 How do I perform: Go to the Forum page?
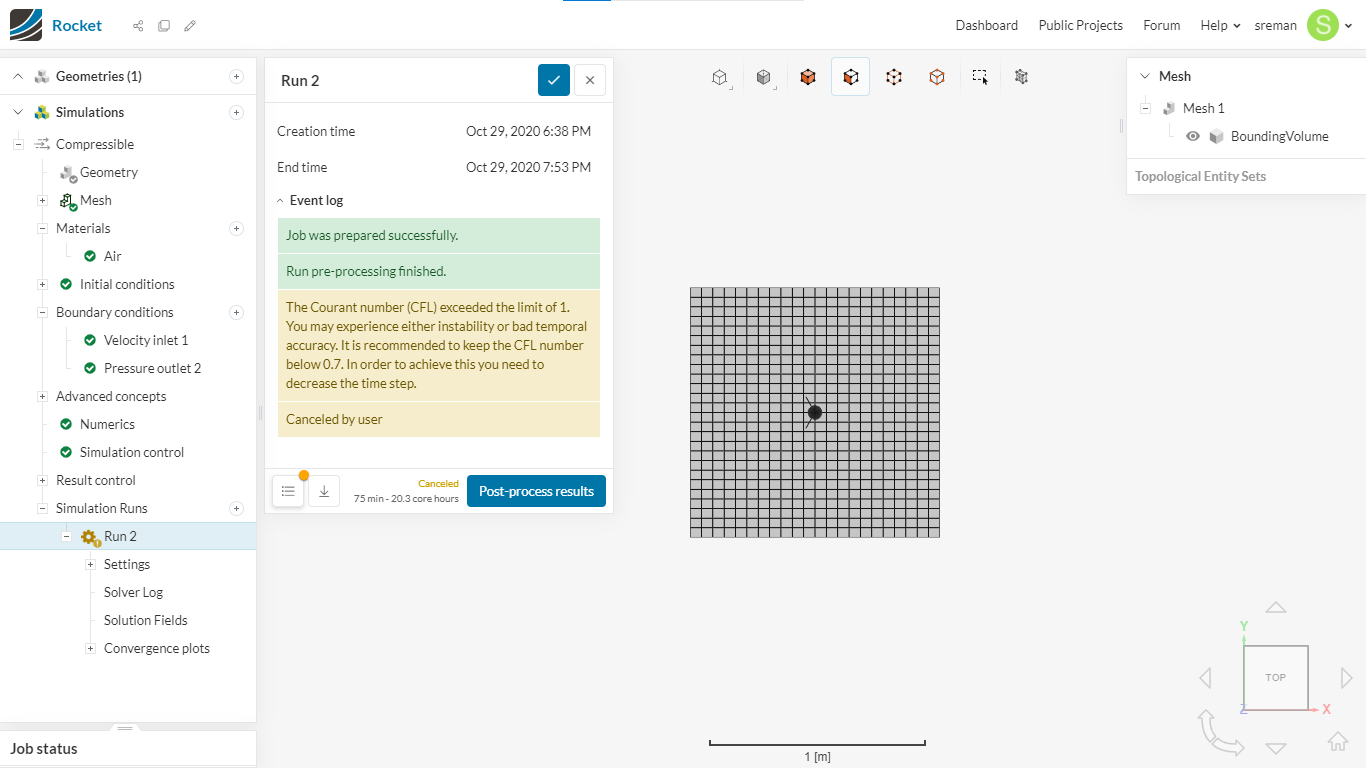tap(1162, 25)
